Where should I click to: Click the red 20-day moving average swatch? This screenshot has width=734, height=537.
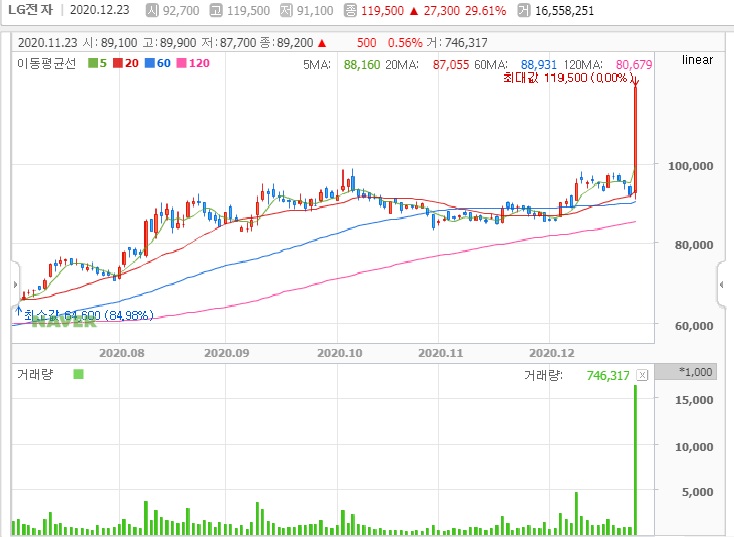click(x=117, y=63)
